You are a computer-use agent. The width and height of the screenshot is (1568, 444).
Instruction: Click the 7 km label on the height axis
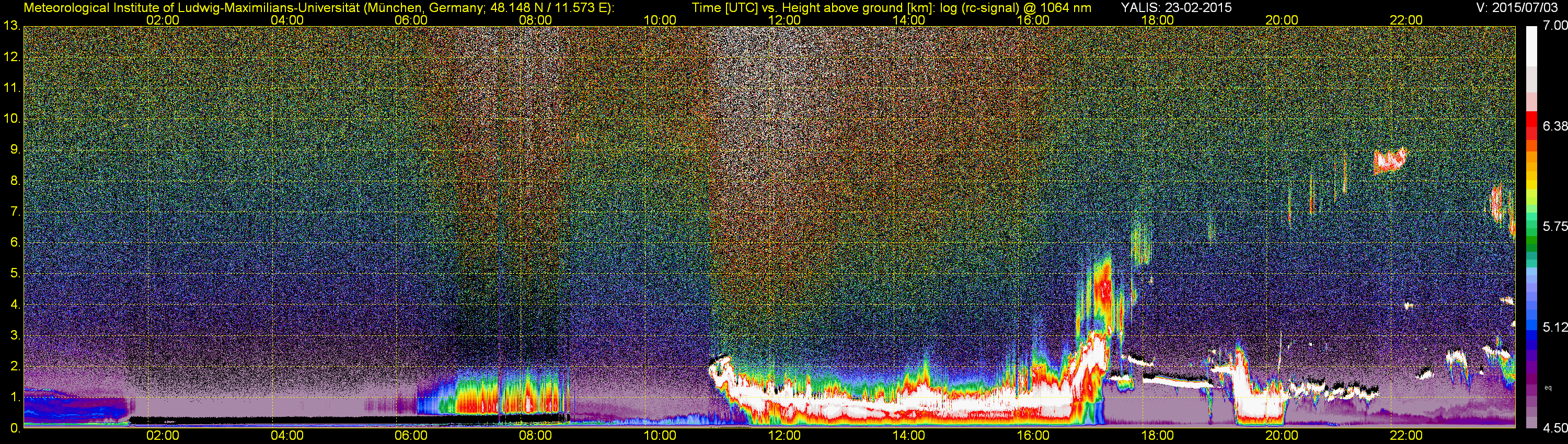(15, 212)
